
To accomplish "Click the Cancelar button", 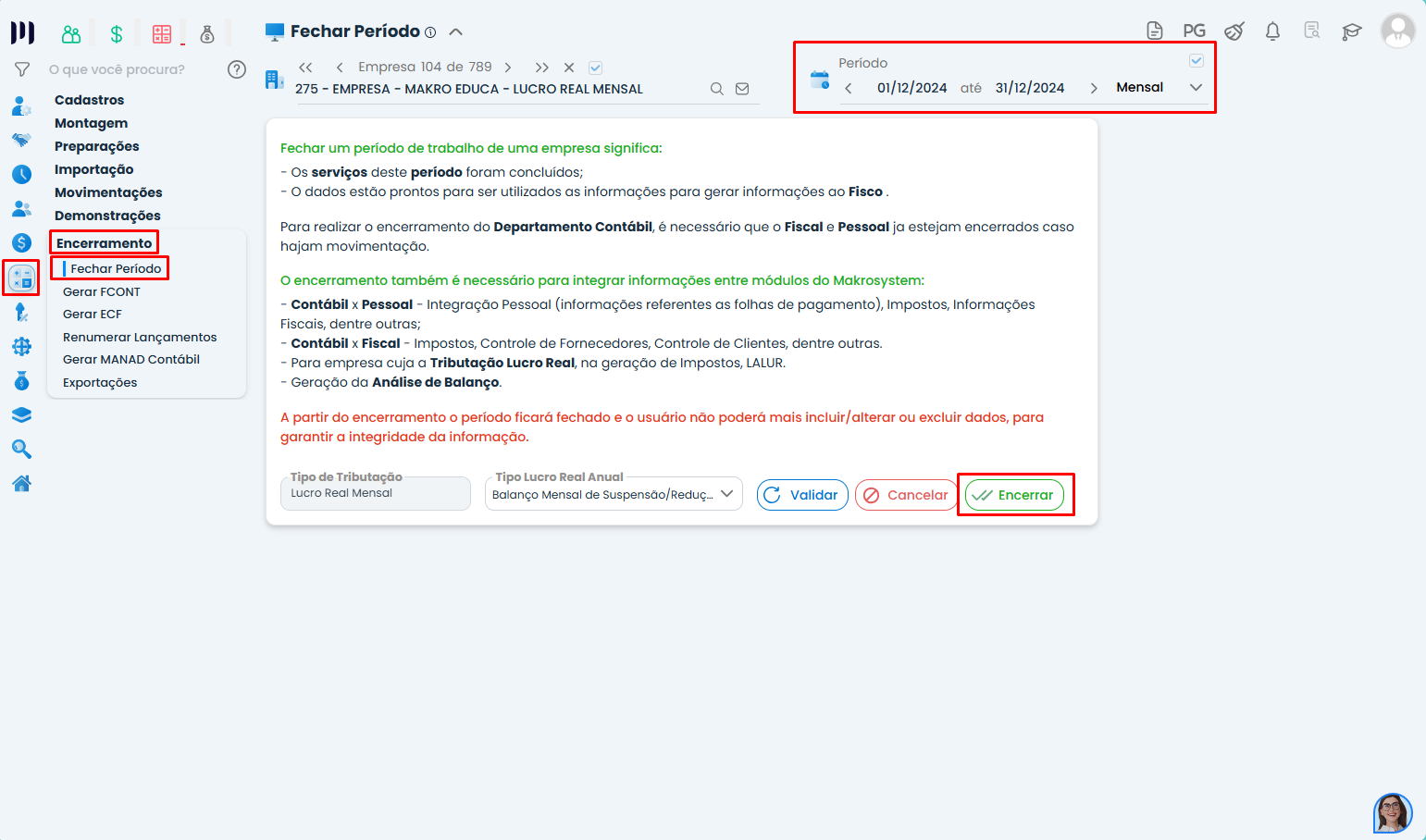I will (906, 495).
